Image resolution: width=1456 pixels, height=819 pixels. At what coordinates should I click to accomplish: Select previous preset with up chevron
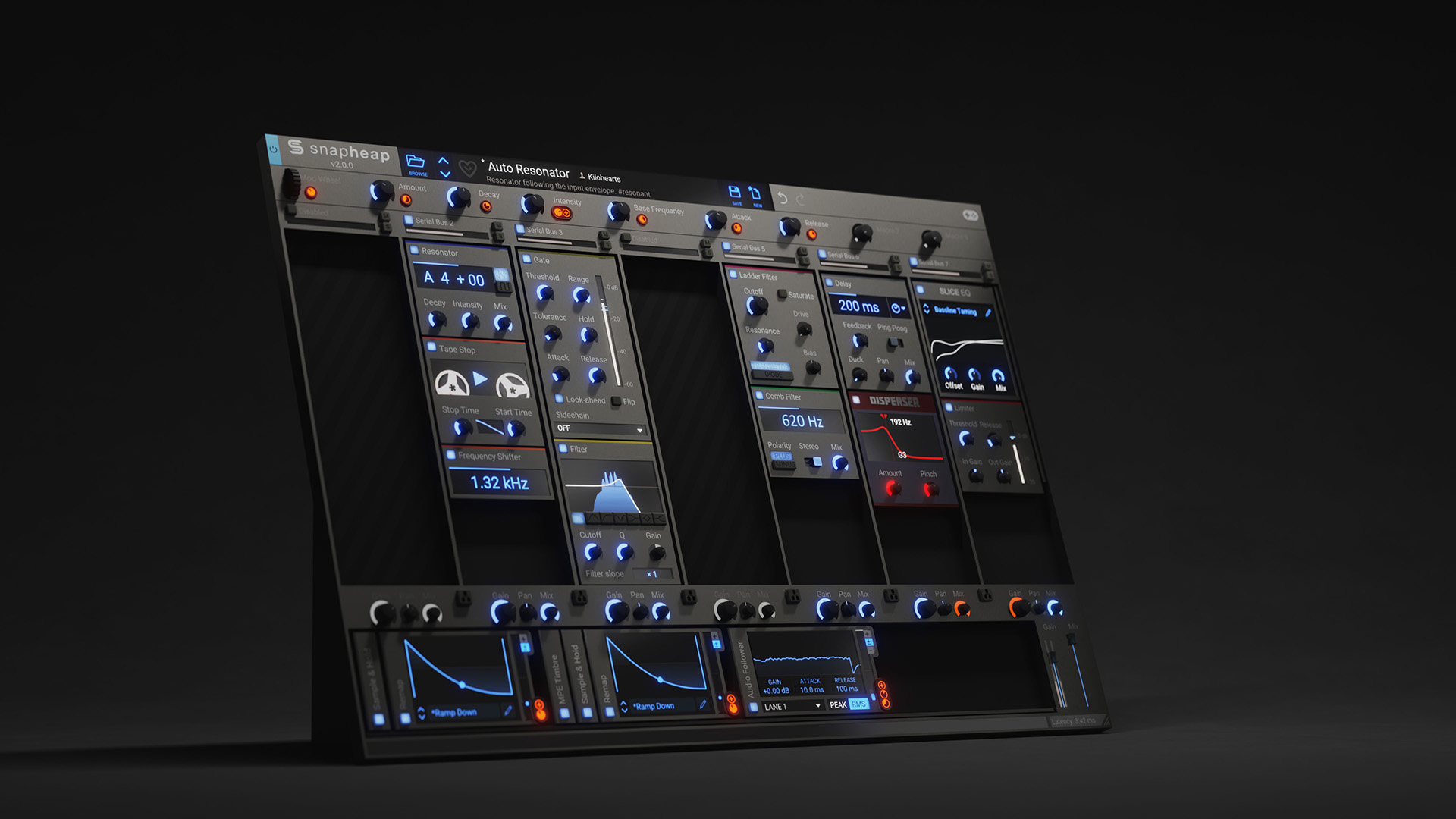point(444,160)
